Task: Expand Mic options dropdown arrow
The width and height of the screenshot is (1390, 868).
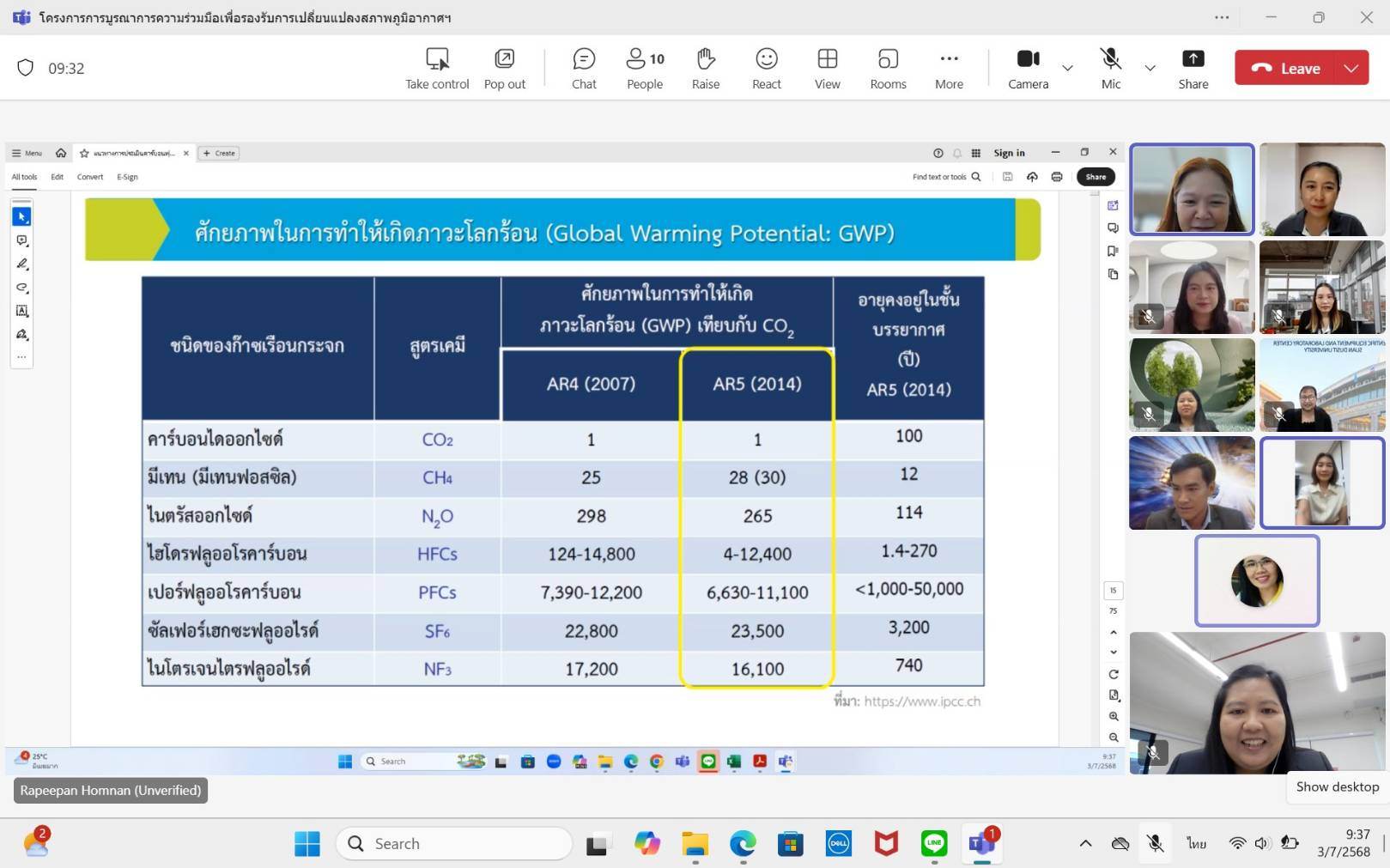Action: (x=1150, y=68)
